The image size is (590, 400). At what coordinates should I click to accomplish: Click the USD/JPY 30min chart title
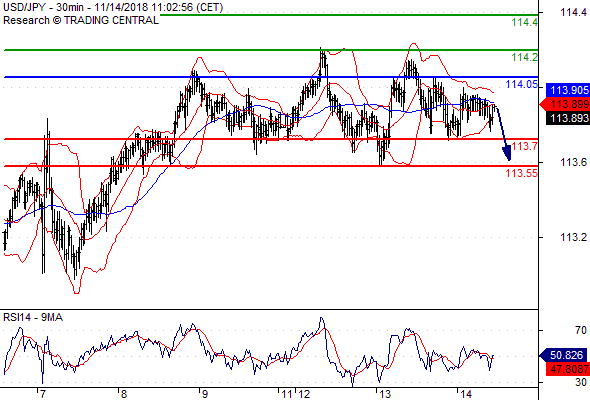(113, 7)
